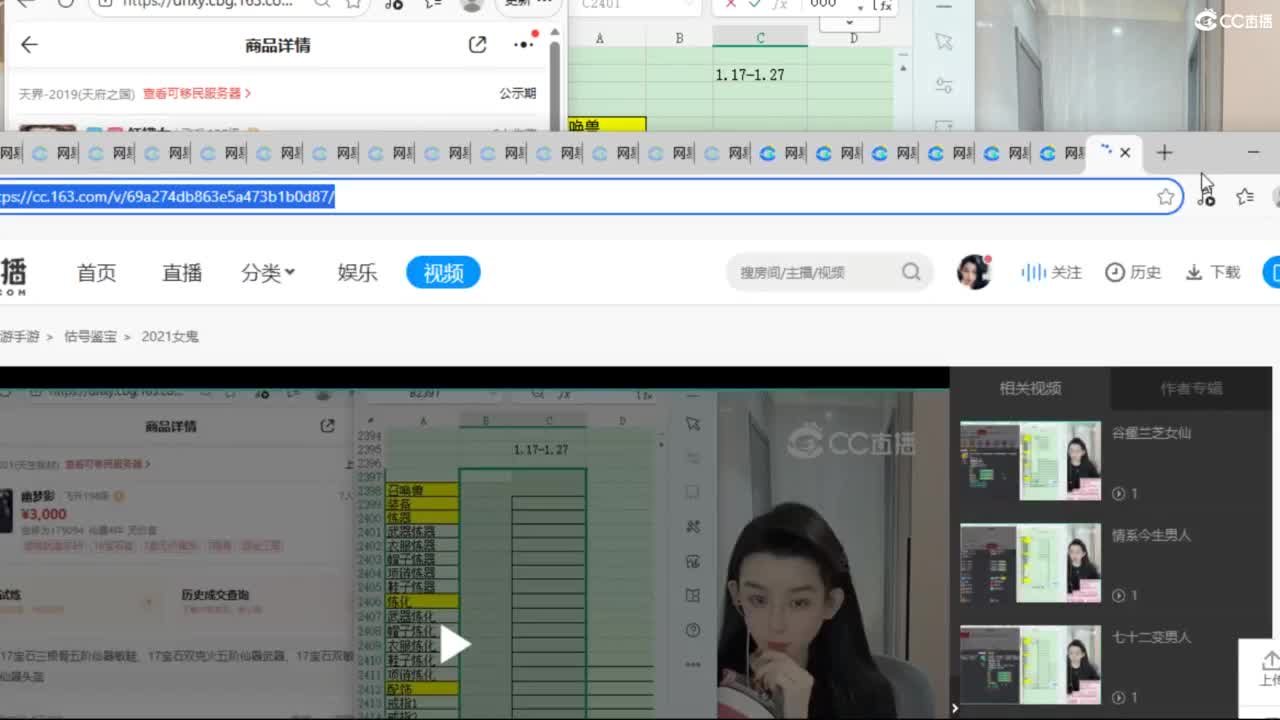Viewport: 1280px width, 720px height.
Task: Select spreadsheet column C header
Action: click(760, 38)
